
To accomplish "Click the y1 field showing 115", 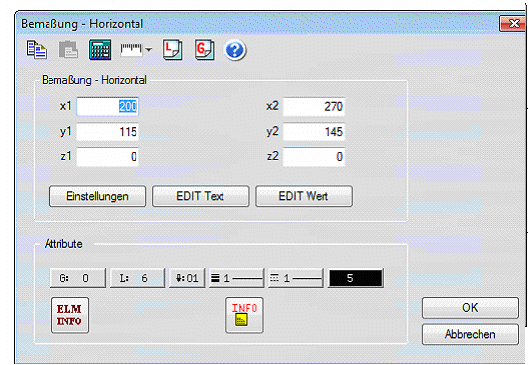I will (108, 132).
